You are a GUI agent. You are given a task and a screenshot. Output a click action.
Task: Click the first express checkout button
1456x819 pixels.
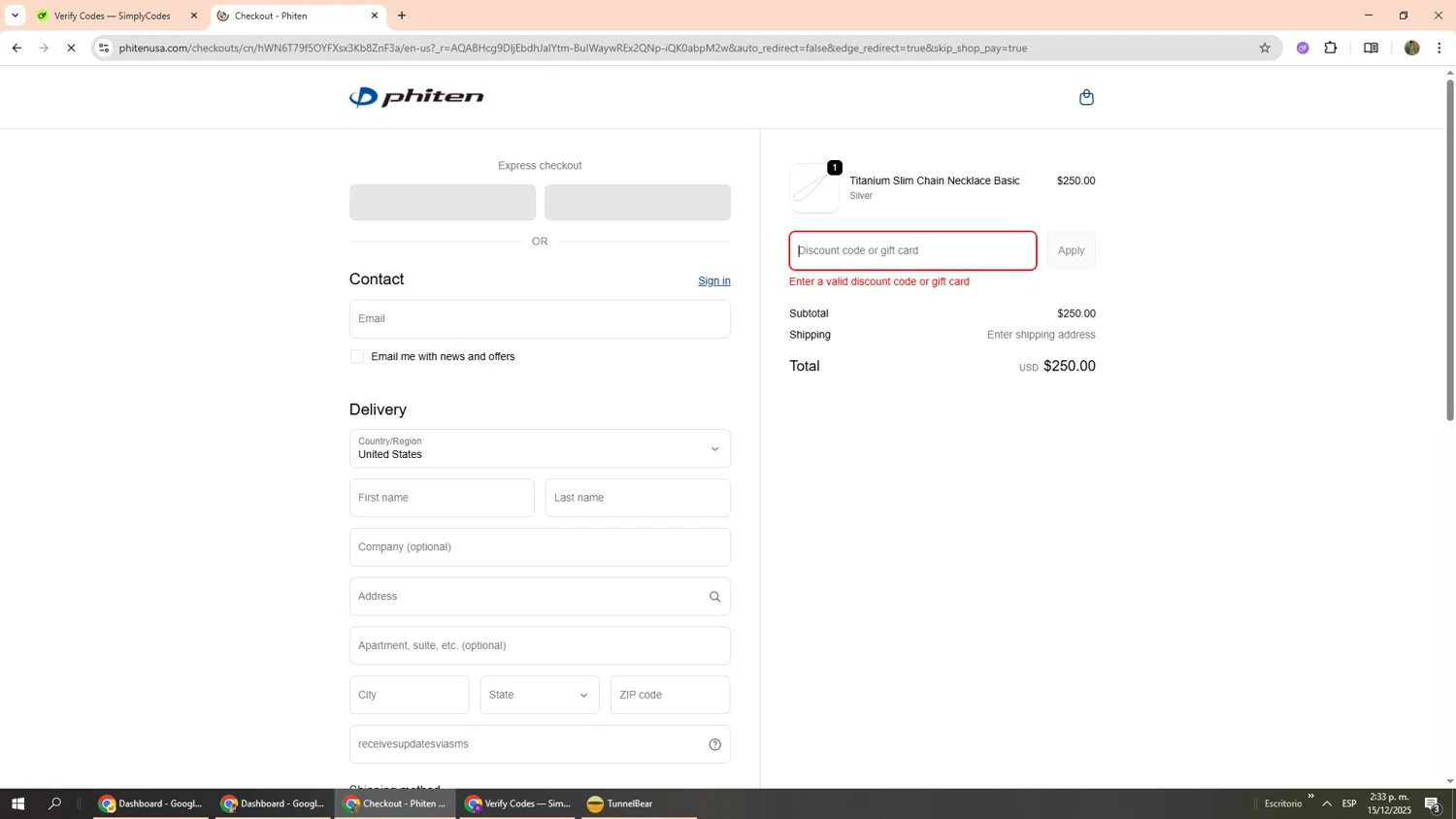click(x=443, y=203)
